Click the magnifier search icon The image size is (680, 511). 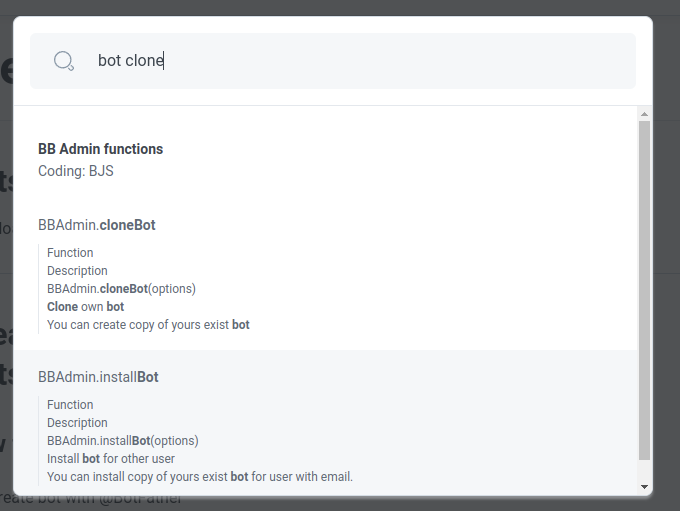(x=64, y=61)
